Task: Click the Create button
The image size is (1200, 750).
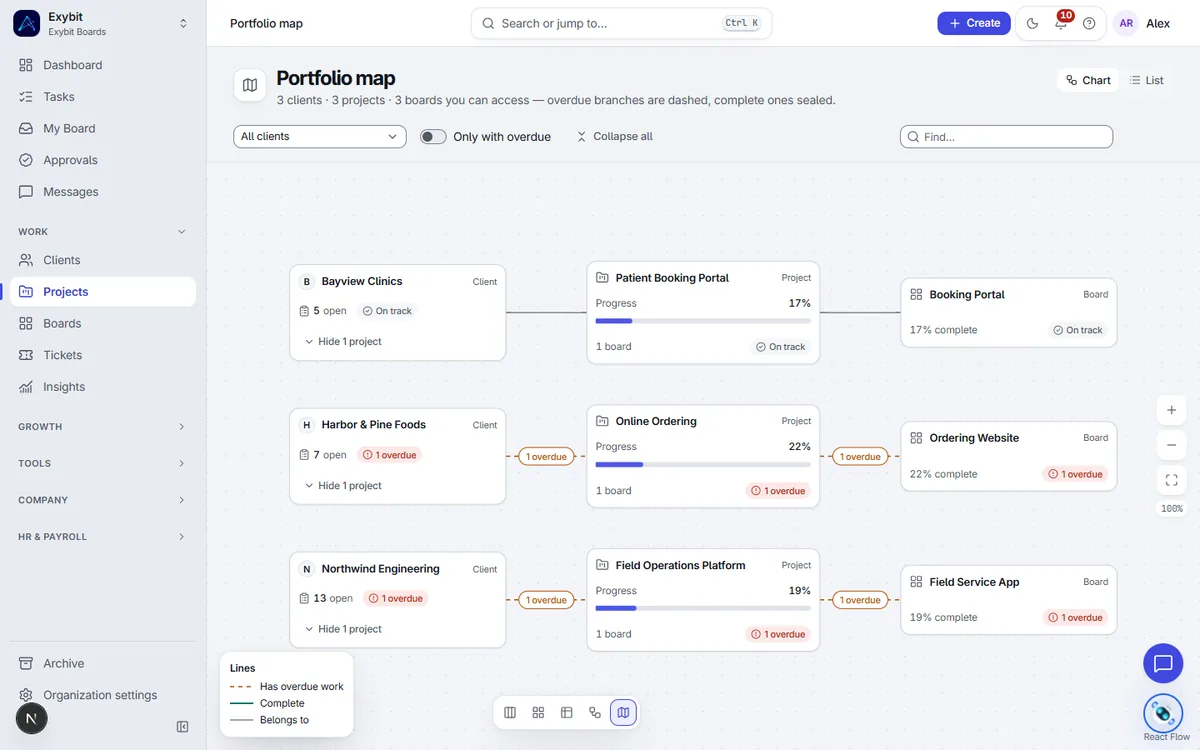Action: pyautogui.click(x=974, y=23)
